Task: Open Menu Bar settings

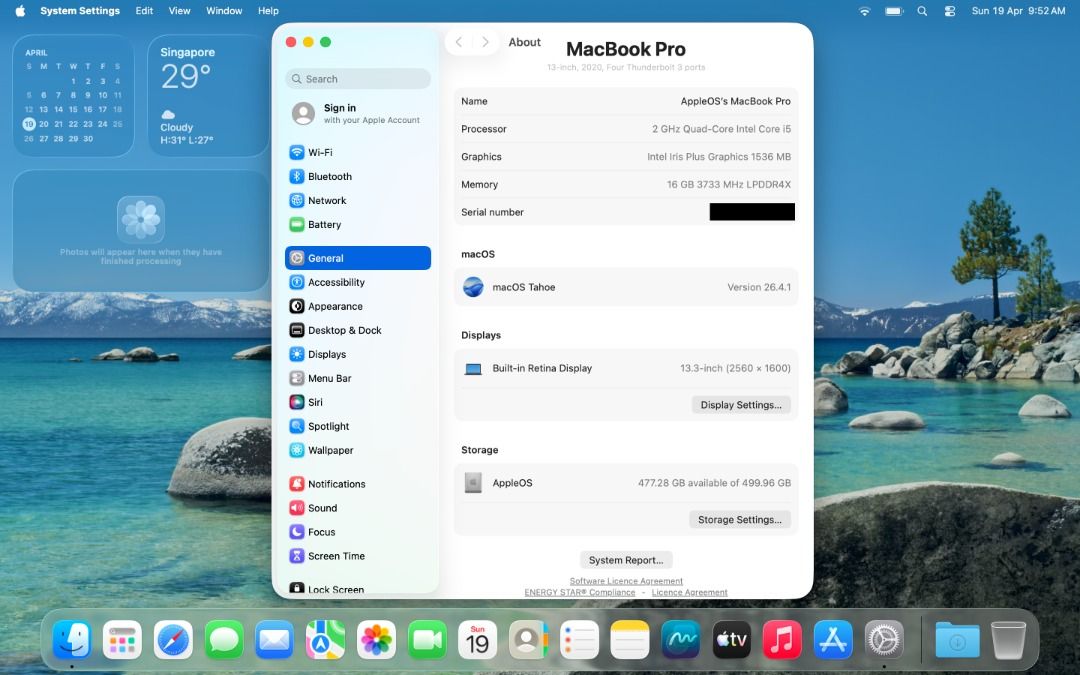Action: click(x=357, y=378)
